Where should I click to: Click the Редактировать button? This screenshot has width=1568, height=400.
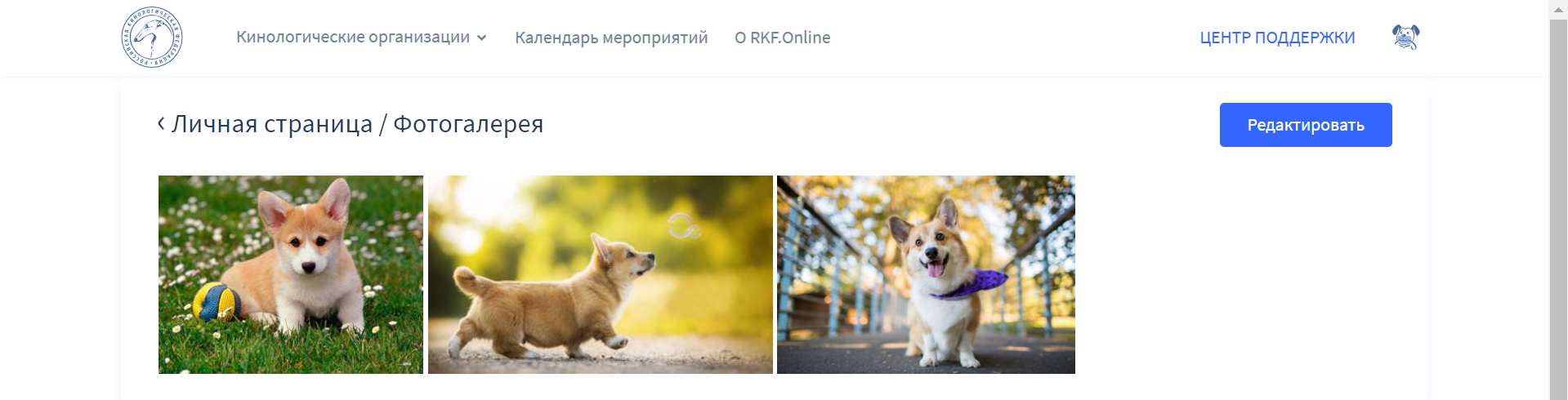point(1306,125)
